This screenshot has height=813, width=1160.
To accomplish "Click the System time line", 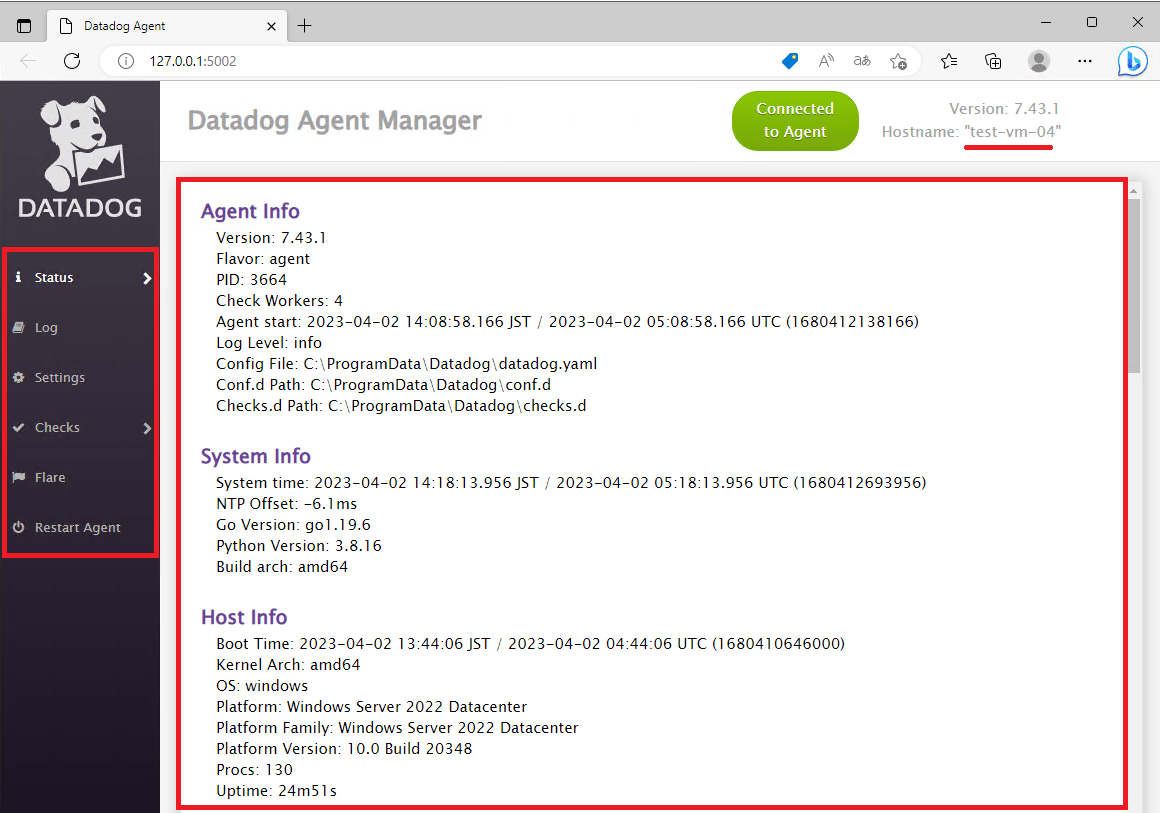I will 571,482.
